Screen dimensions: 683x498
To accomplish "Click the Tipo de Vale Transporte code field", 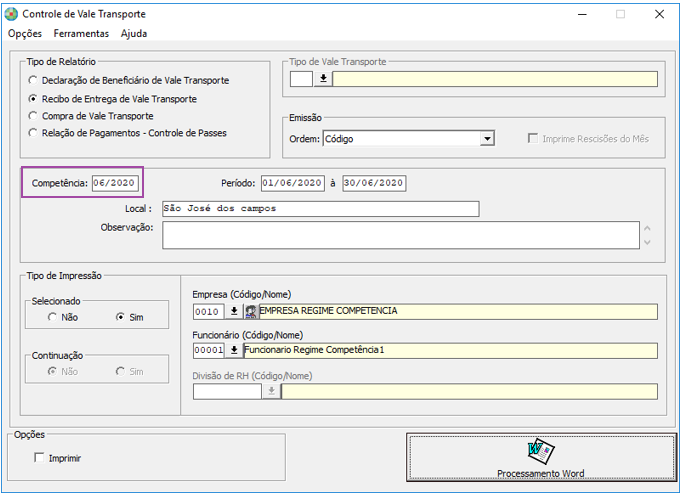I will point(301,79).
